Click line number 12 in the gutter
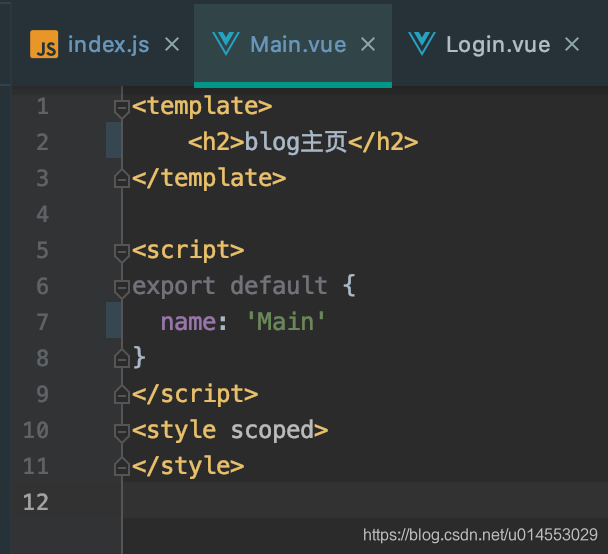 [36, 502]
